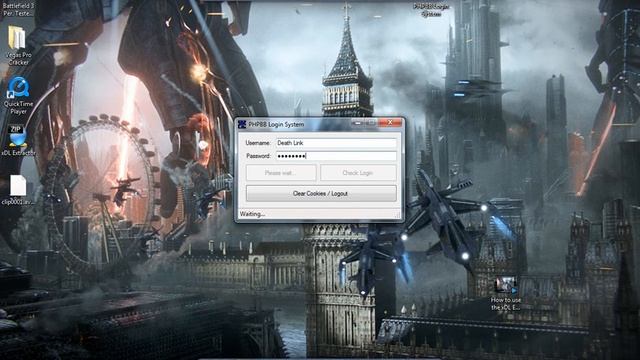Click the PHPBB Login System title bar text

click(x=276, y=124)
